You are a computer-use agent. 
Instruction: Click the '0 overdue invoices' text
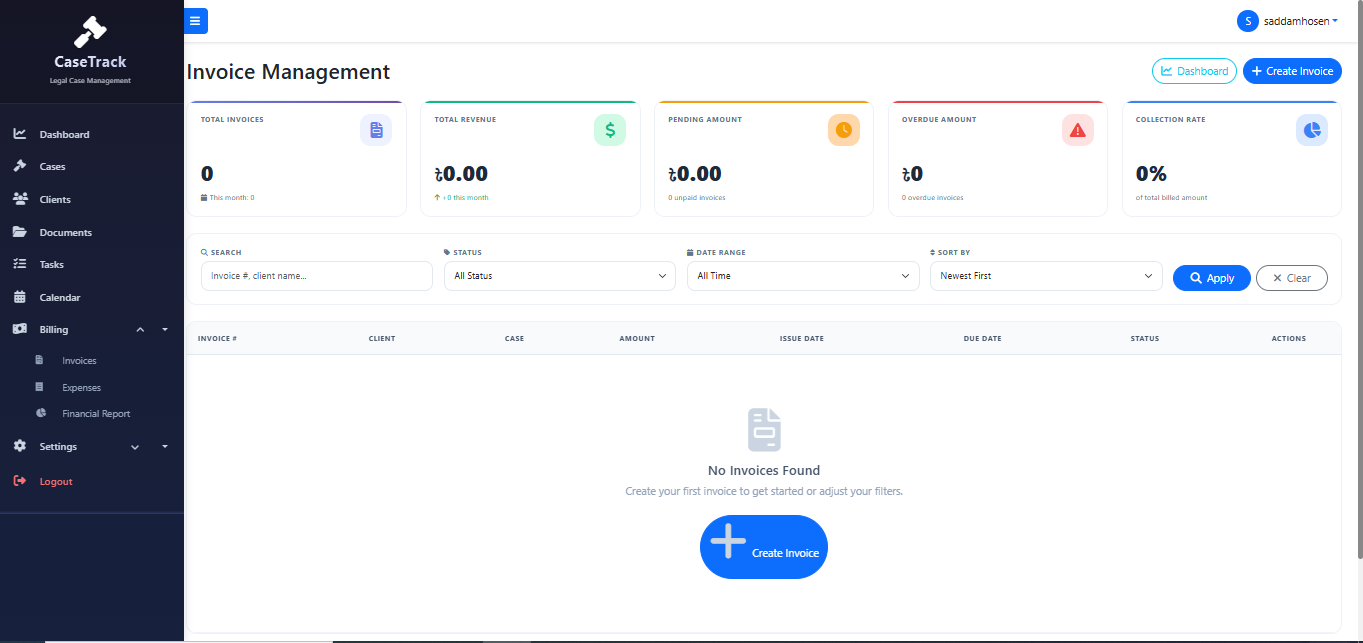coord(933,198)
